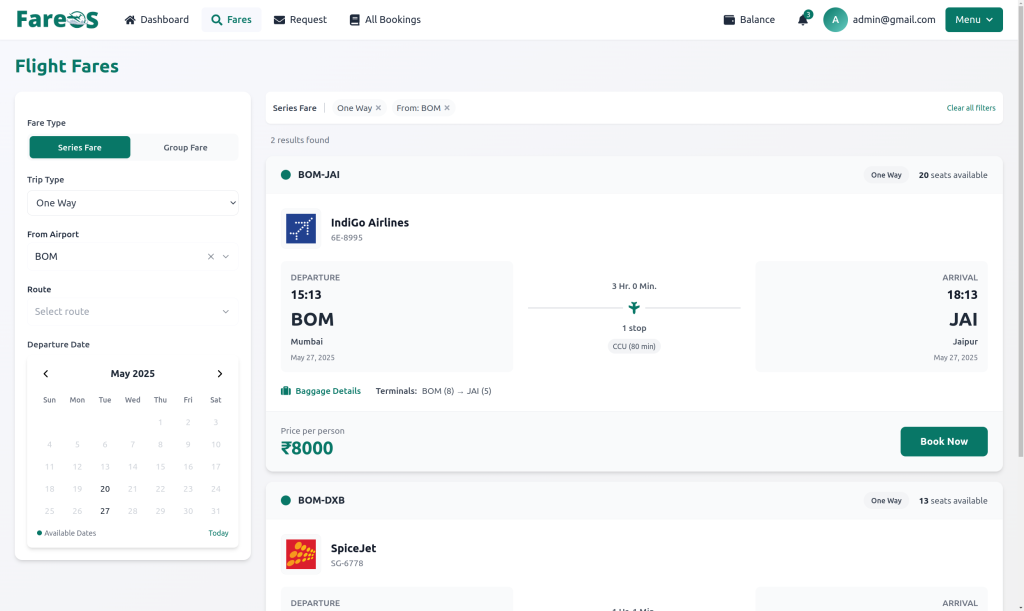Click the ₹8000 price
The image size is (1024, 611).
tap(307, 448)
